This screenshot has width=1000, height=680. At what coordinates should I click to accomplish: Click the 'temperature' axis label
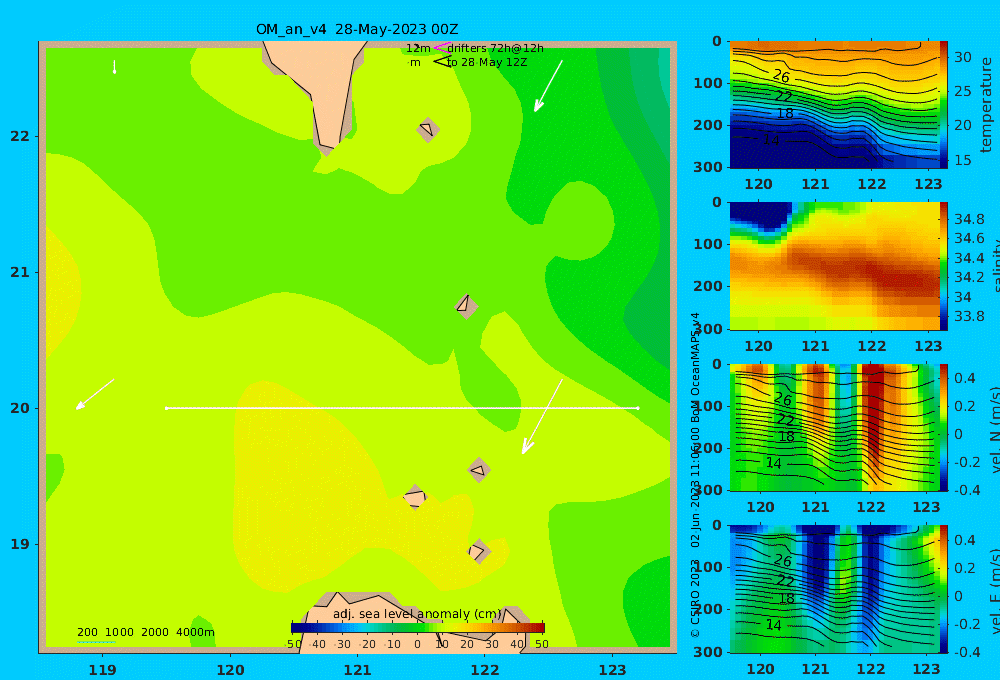986,105
